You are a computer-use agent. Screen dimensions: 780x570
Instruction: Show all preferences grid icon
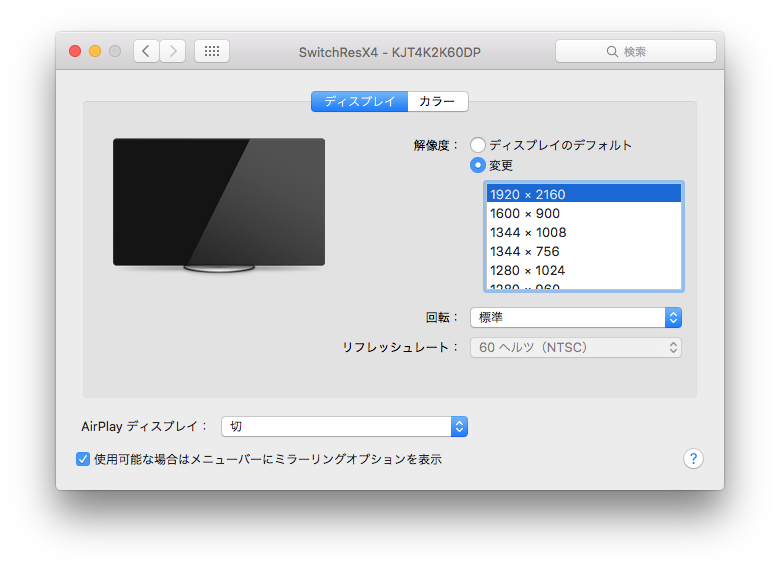pos(212,51)
